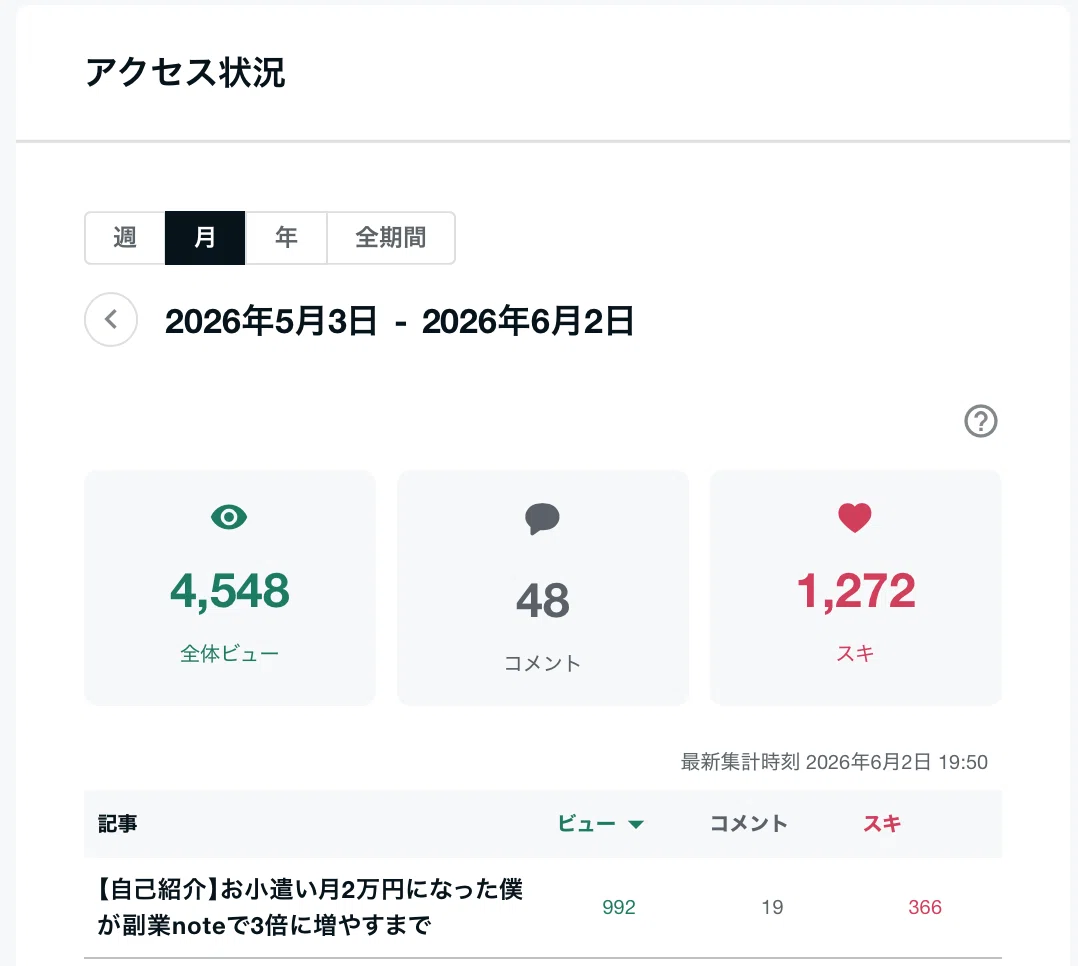Sort articles by コメント column
Image resolution: width=1078 pixels, height=966 pixels.
[749, 824]
